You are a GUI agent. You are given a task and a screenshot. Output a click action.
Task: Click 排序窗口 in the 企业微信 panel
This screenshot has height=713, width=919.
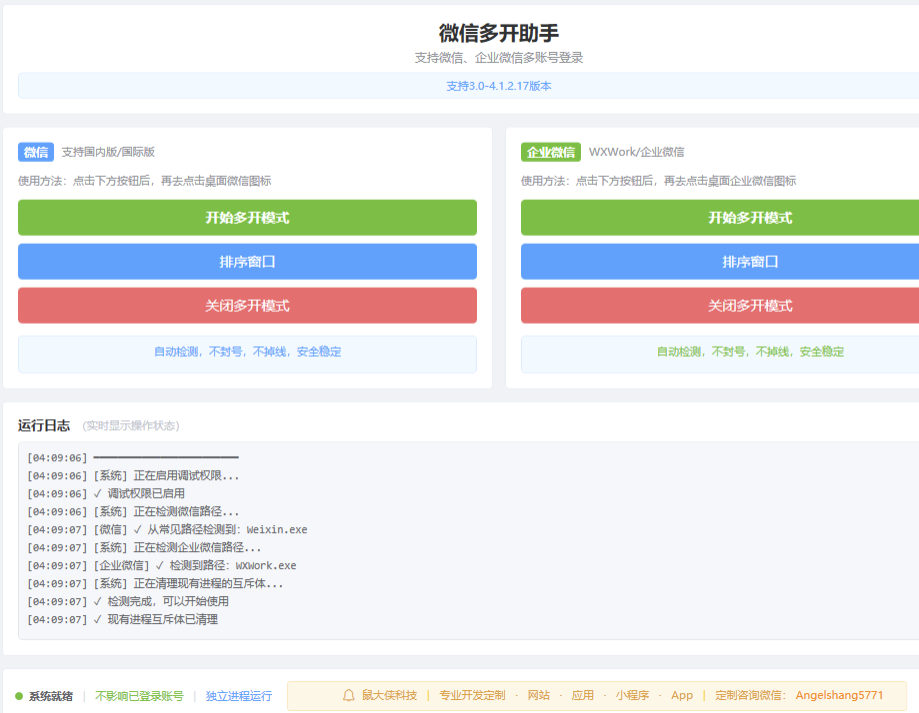tap(750, 261)
